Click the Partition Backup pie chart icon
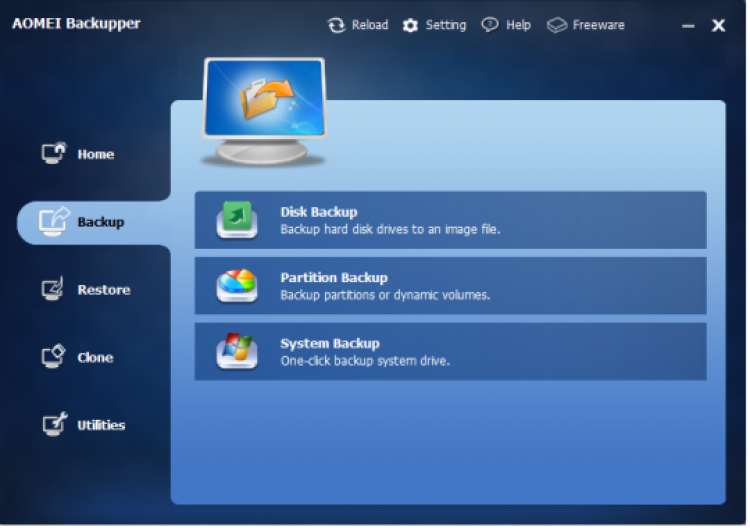 point(238,287)
